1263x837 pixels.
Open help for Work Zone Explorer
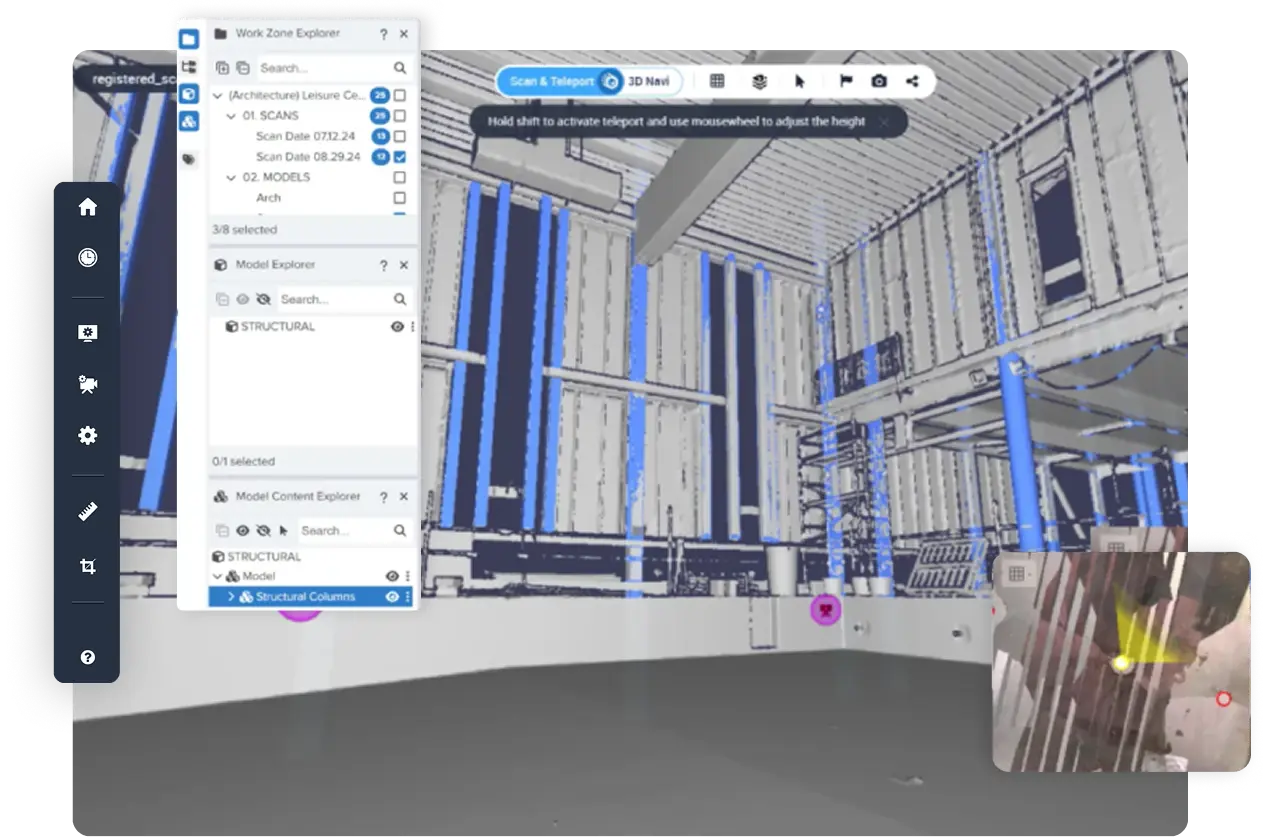(x=384, y=34)
